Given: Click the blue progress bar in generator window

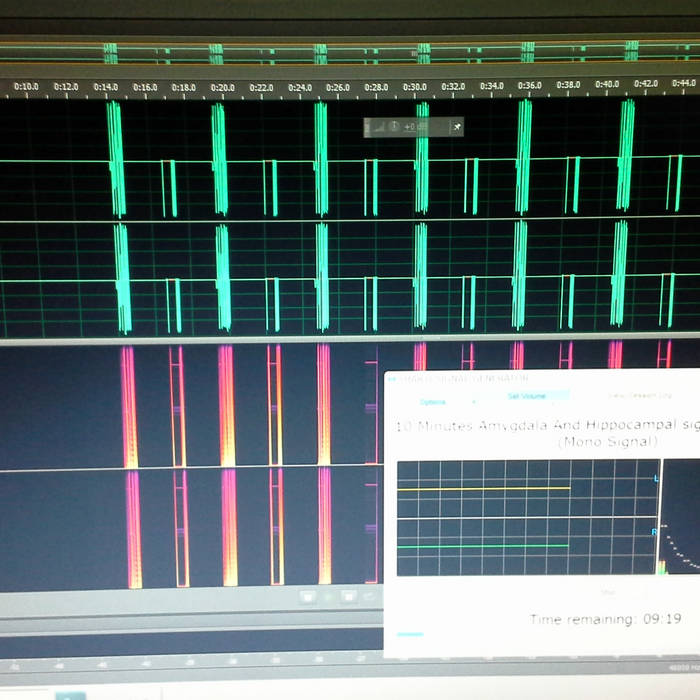Looking at the screenshot, I should coord(410,634).
